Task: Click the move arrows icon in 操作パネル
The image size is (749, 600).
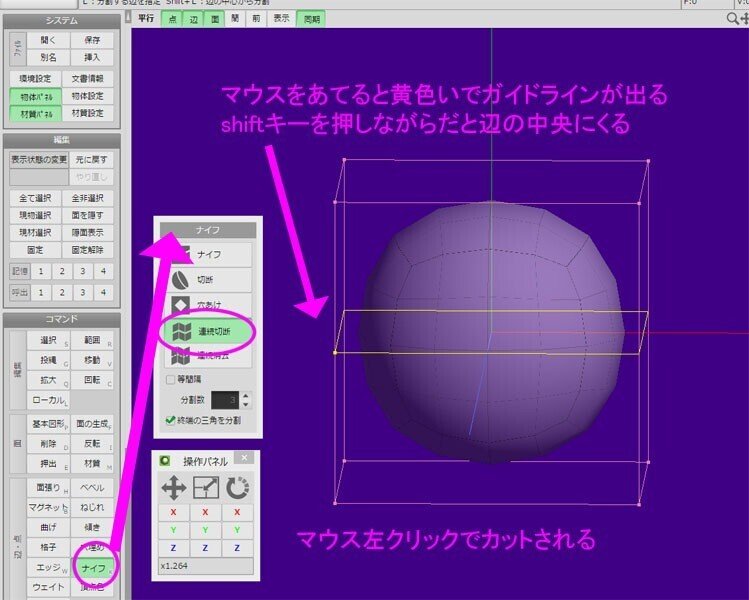Action: click(173, 488)
